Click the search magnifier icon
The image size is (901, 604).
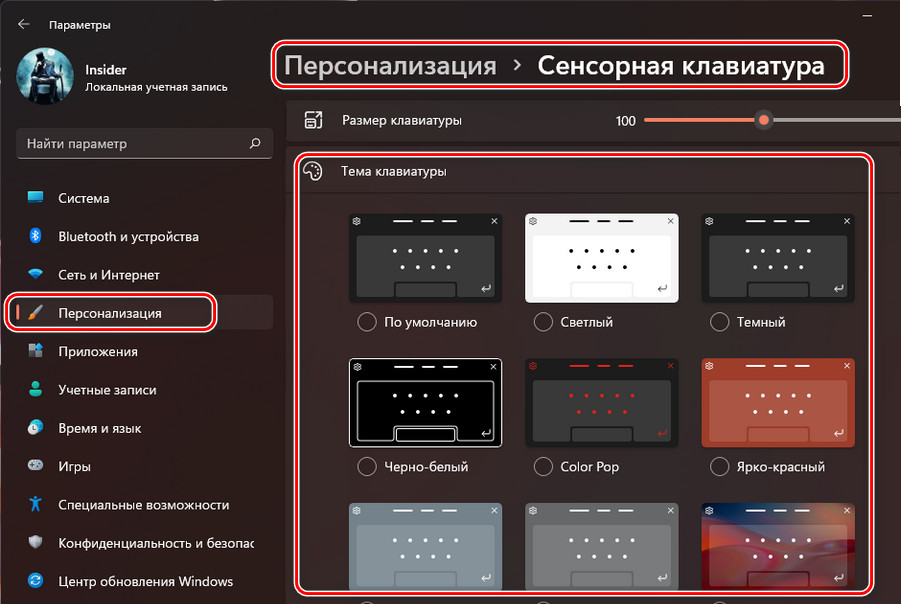255,144
